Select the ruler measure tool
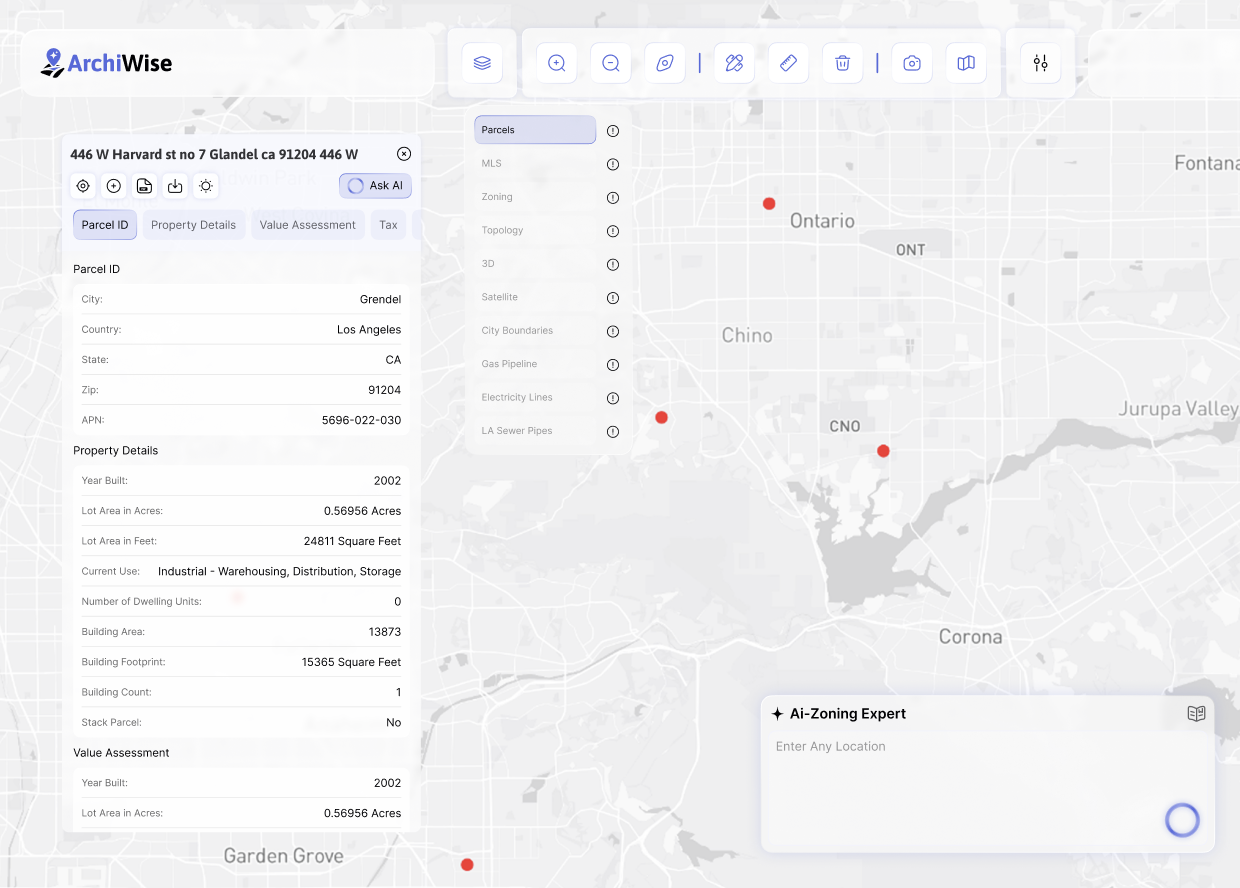The height and width of the screenshot is (888, 1240). tap(788, 63)
